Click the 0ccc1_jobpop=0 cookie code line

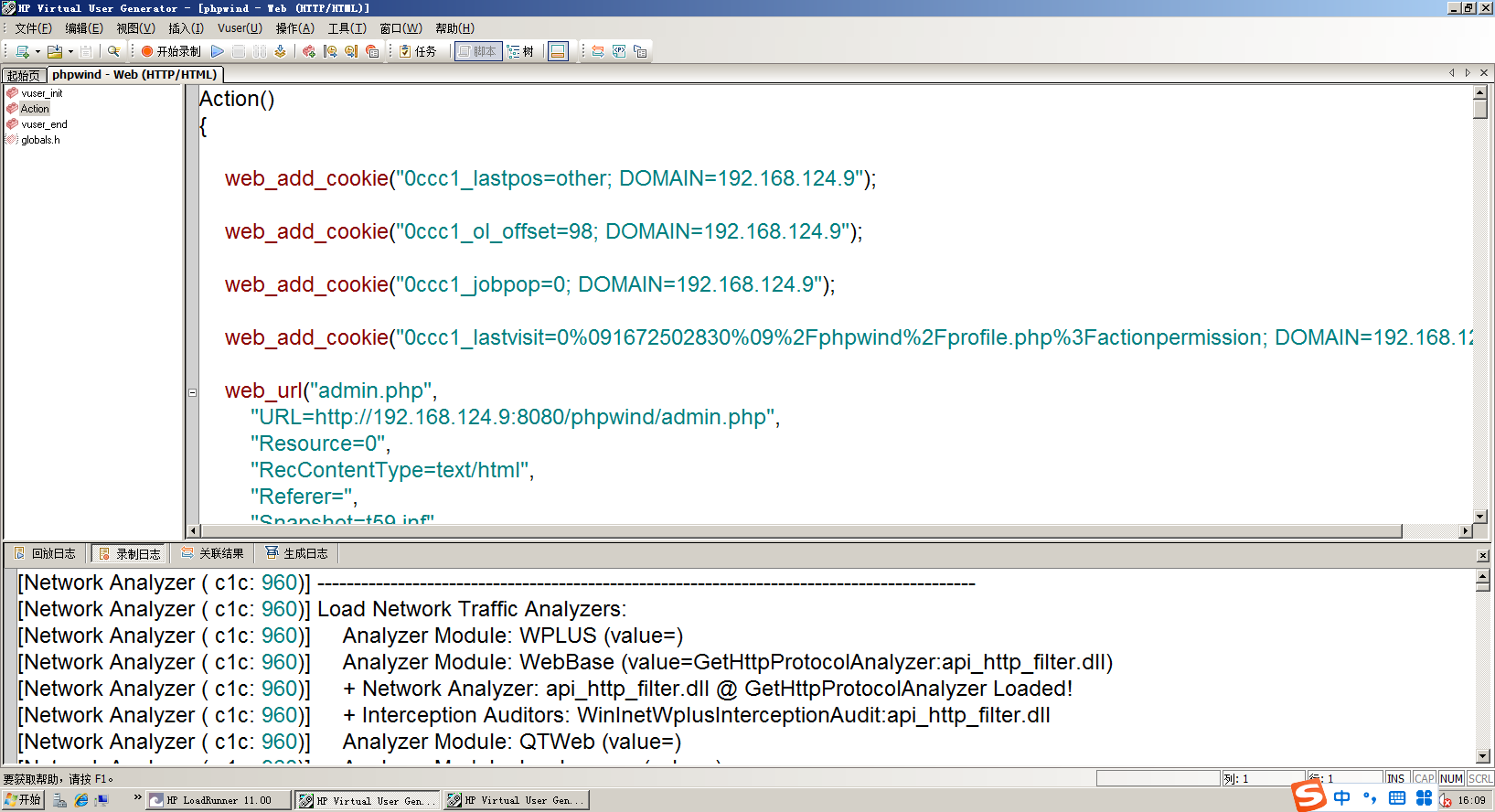tap(529, 284)
